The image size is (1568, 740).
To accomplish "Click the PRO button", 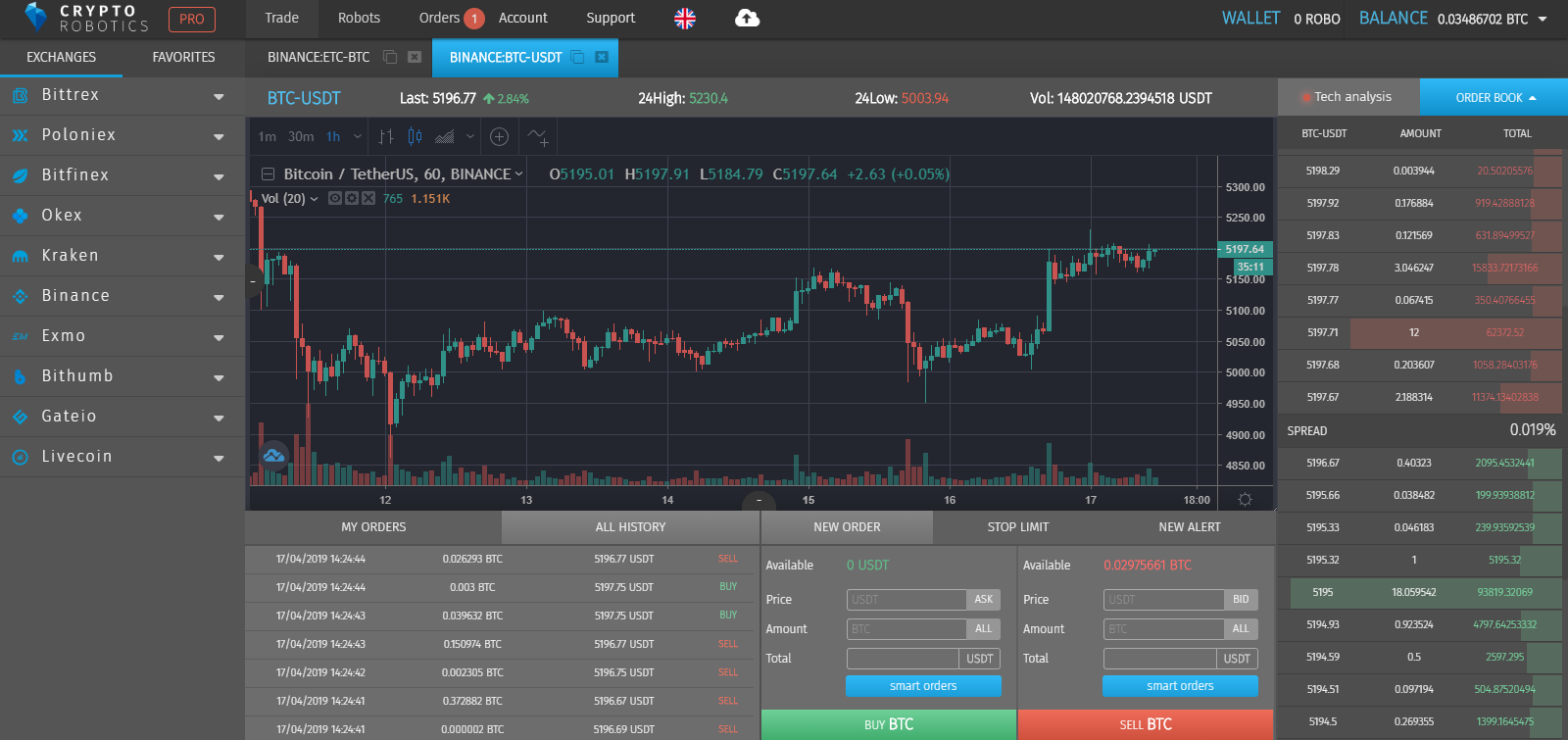I will coord(192,19).
